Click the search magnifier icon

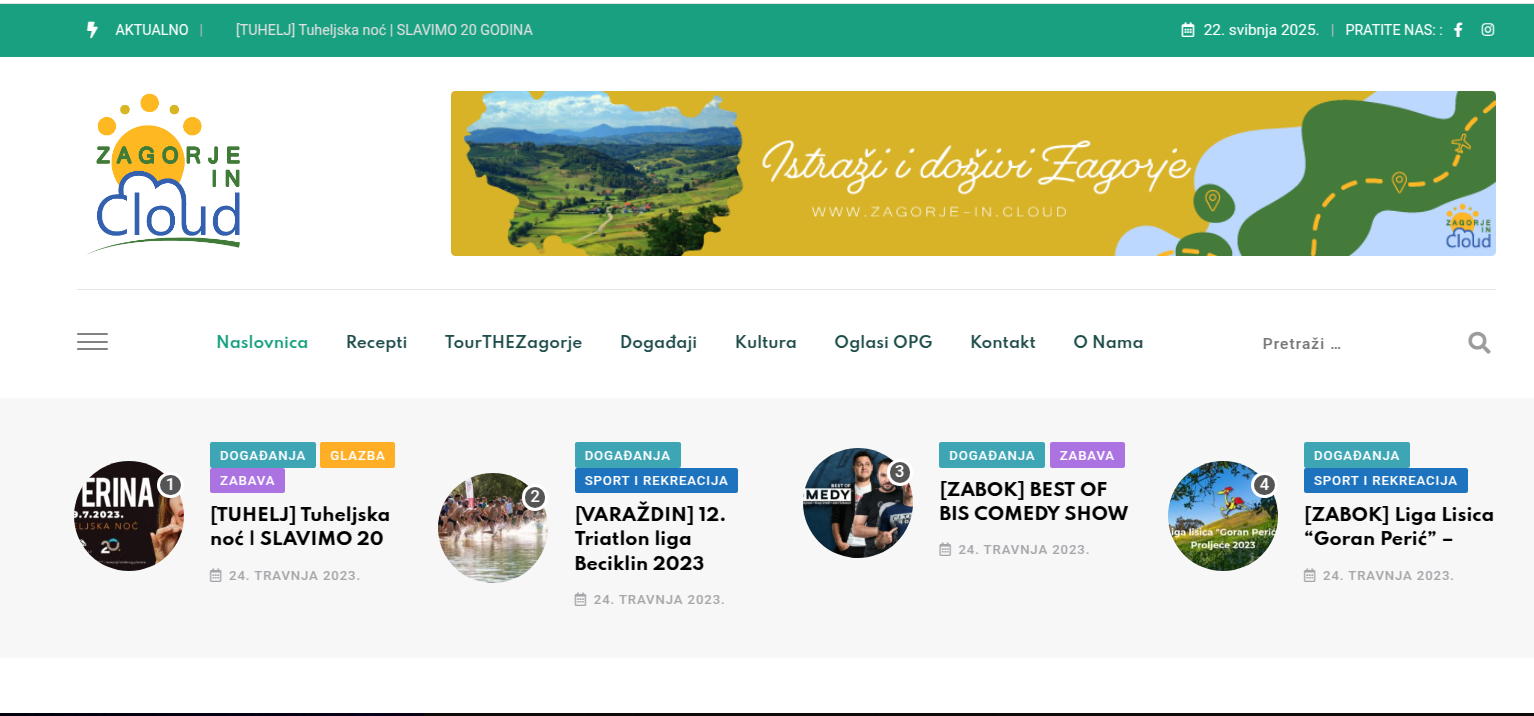1479,343
